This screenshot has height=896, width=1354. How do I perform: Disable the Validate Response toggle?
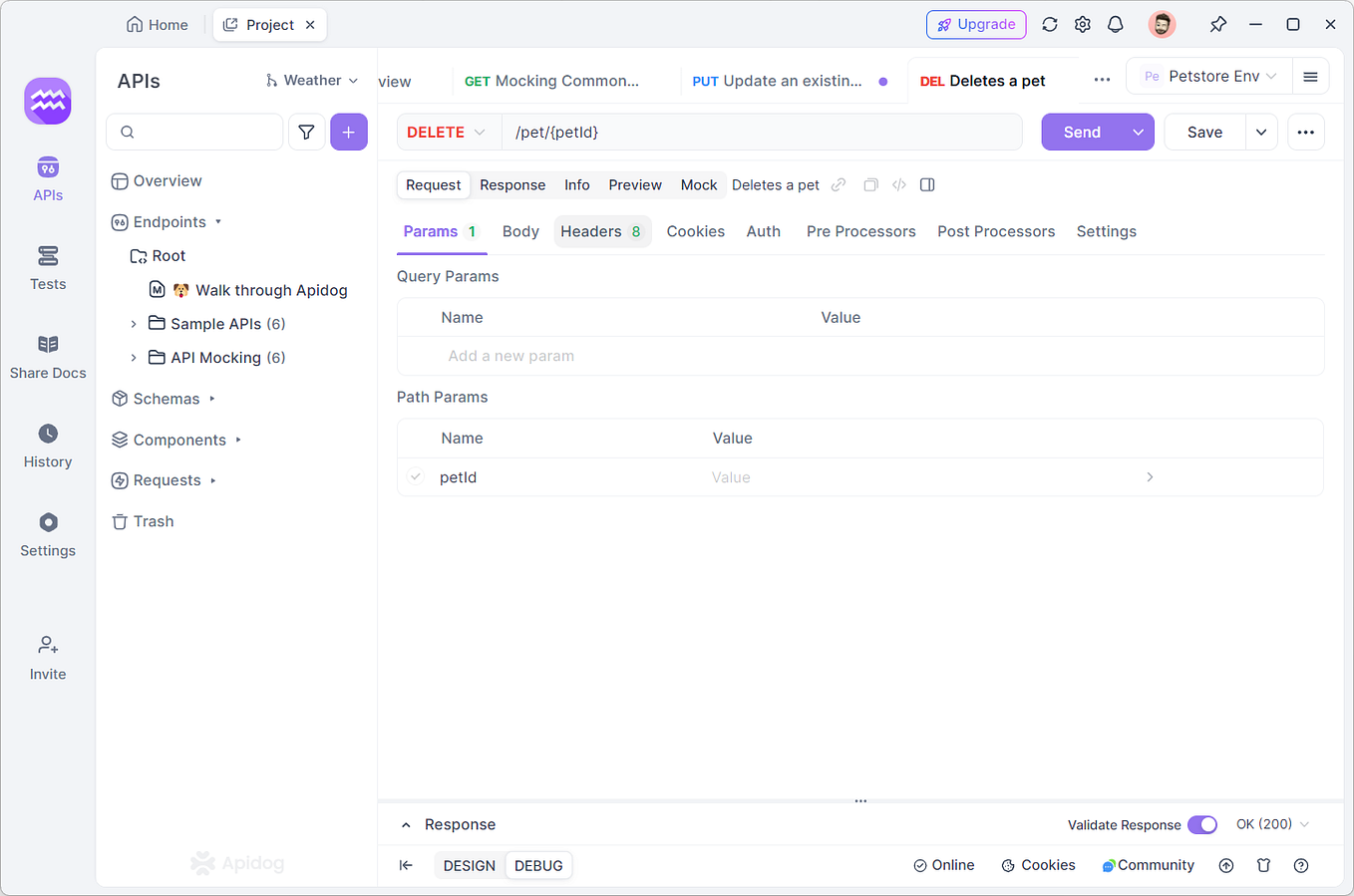click(1202, 824)
